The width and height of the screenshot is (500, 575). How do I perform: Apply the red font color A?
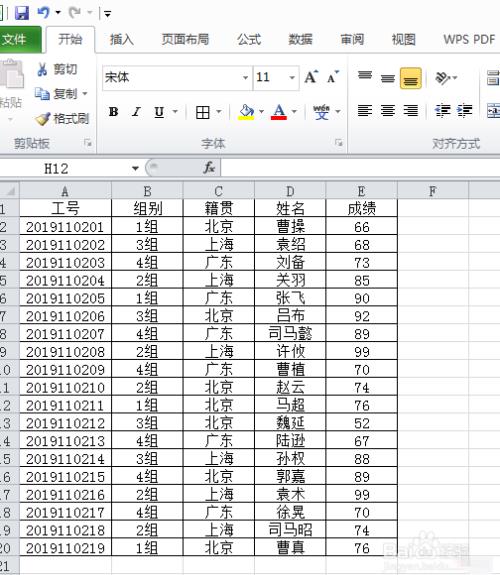279,111
